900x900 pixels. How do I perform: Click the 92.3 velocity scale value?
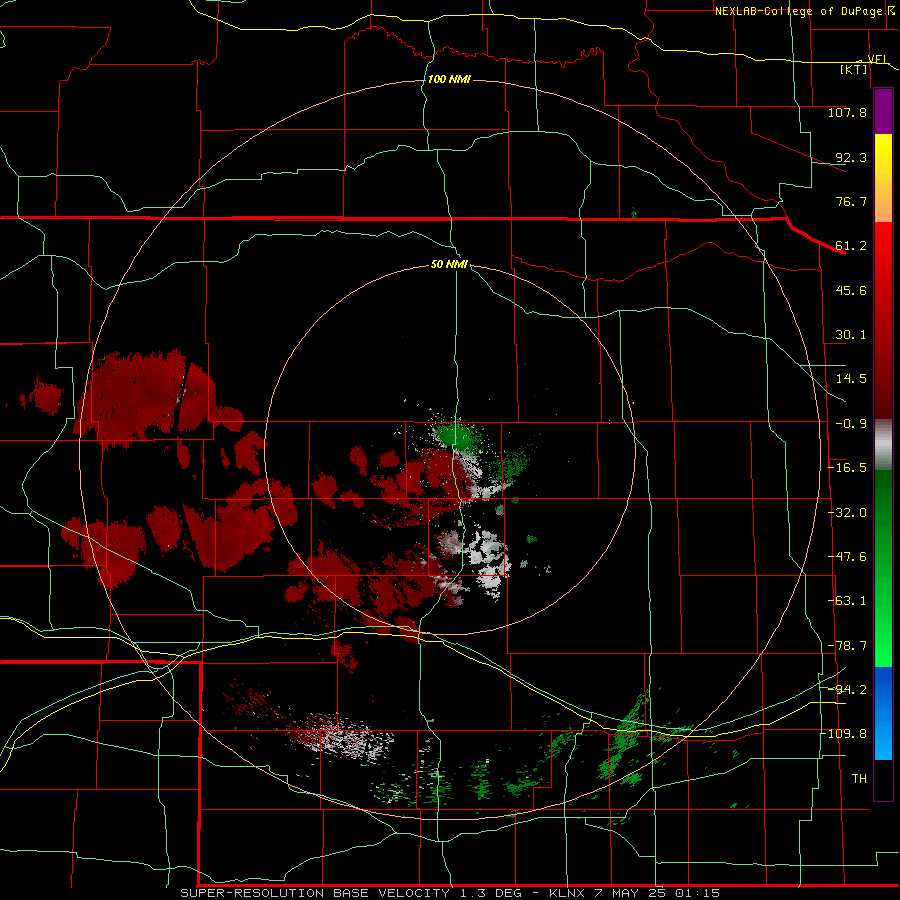coord(851,157)
